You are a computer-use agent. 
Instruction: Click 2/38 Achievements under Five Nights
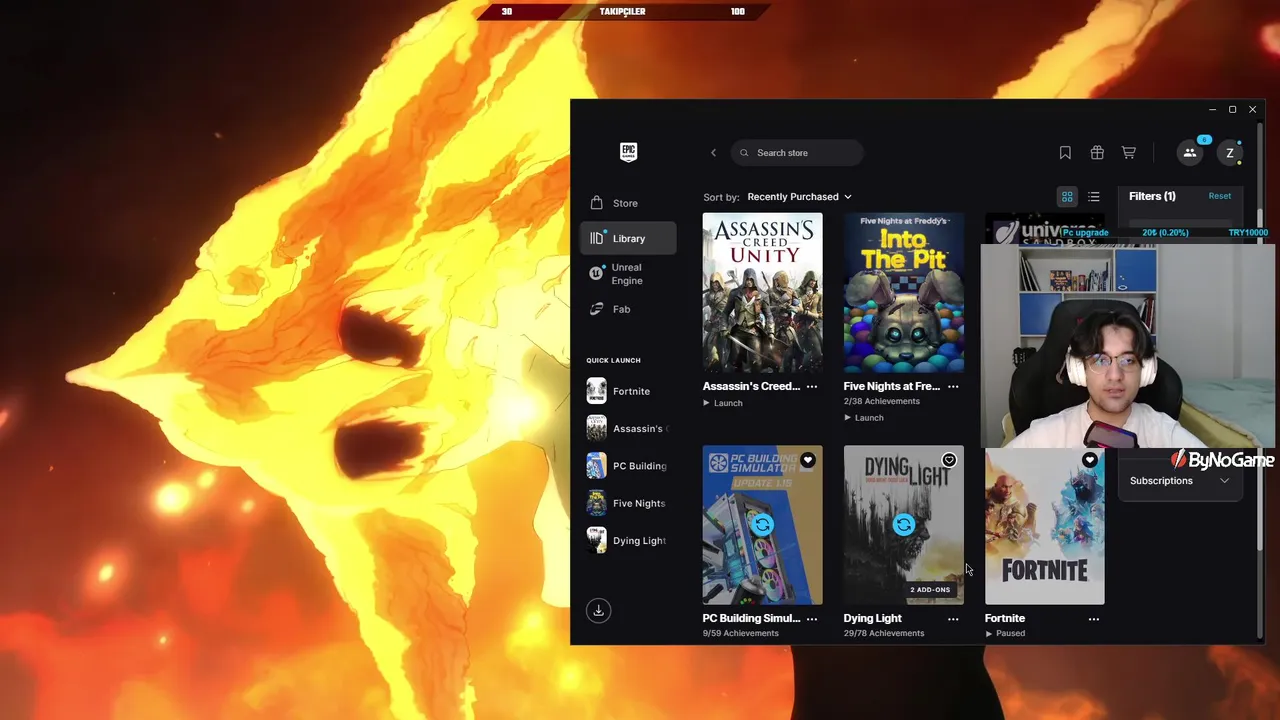881,401
